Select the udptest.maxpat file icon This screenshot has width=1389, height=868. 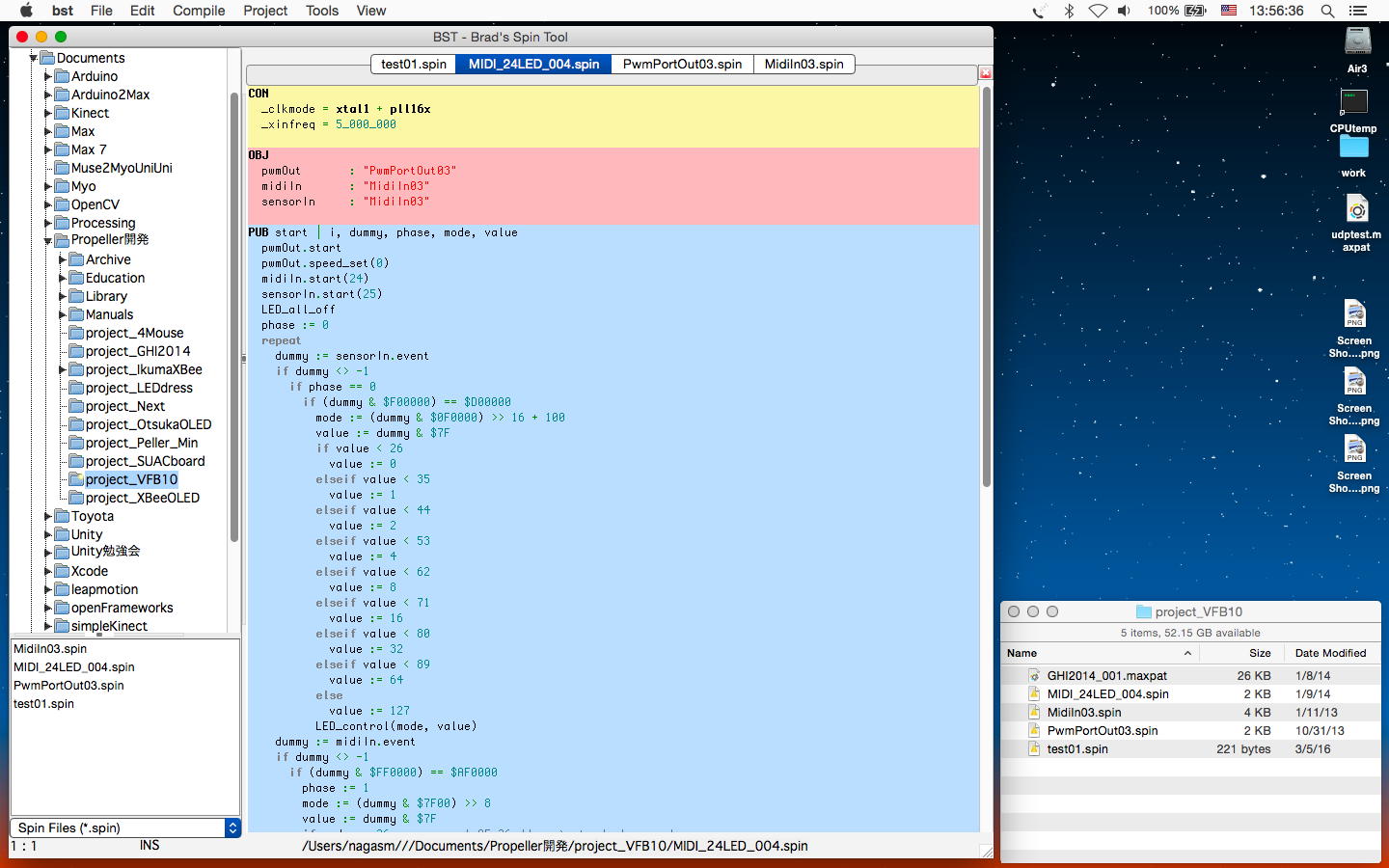(1356, 210)
